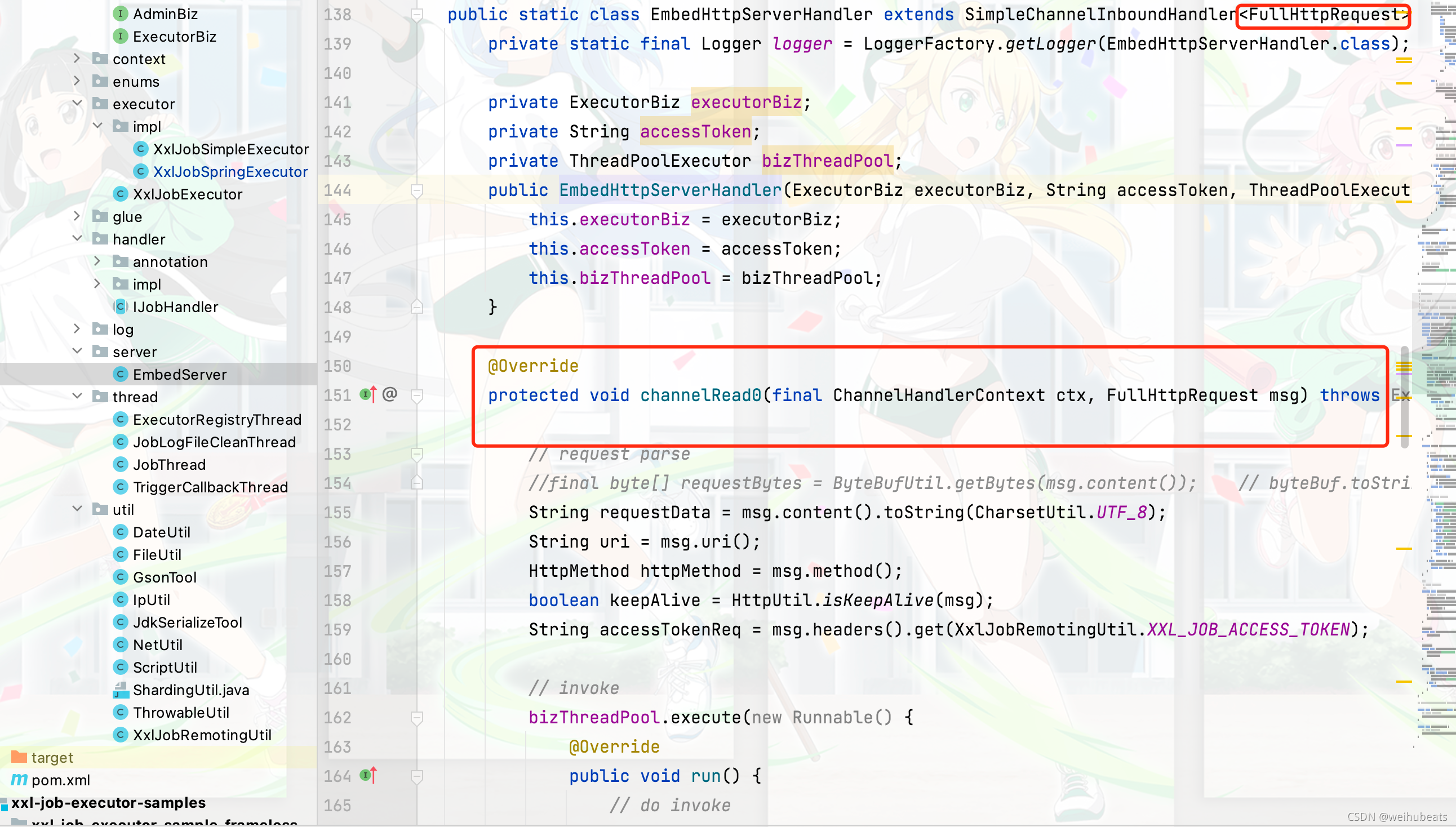Click the editor vertical scrollbar thumb
This screenshot has height=827, width=1456.
[1405, 398]
